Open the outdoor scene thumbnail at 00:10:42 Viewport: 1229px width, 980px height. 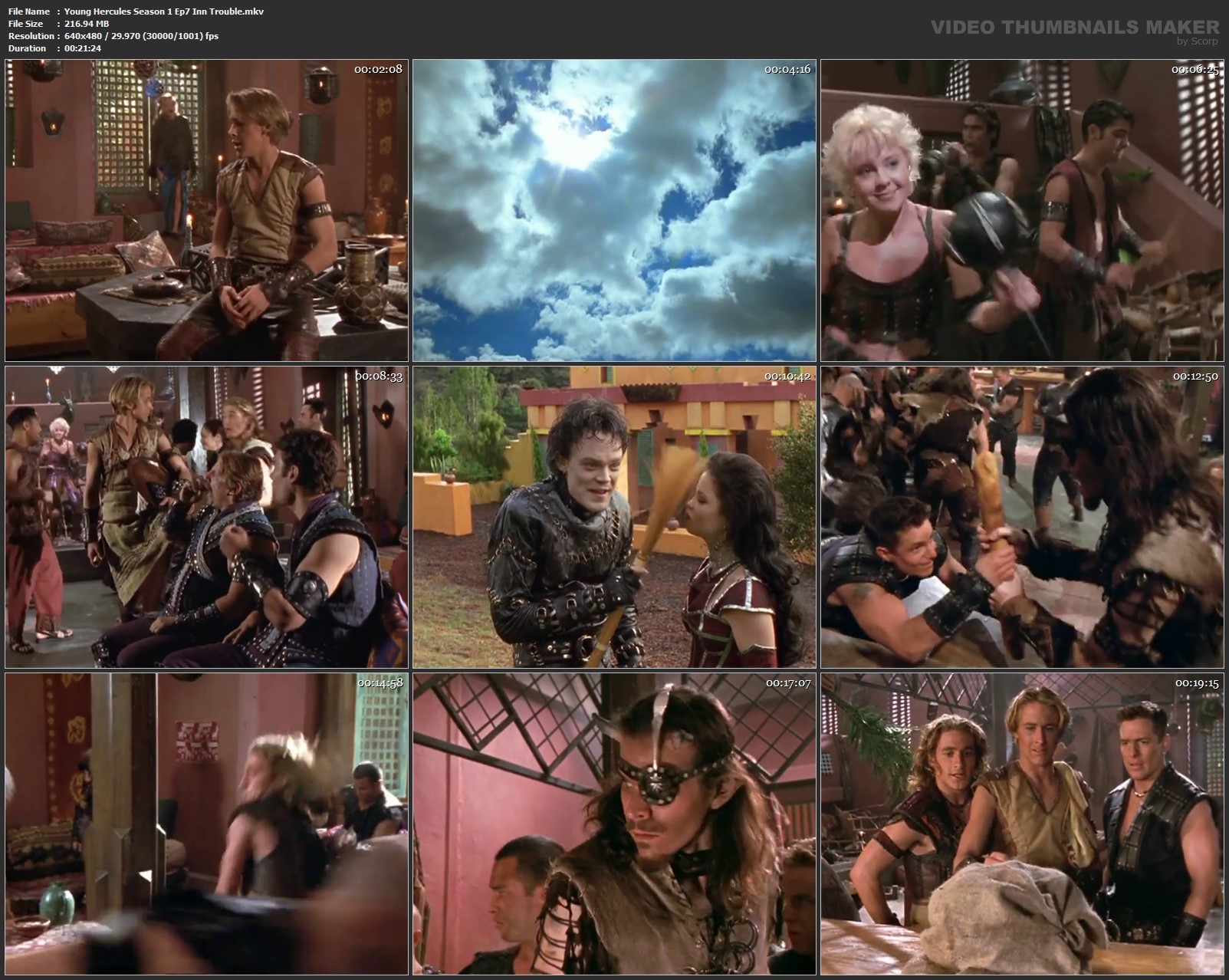(x=615, y=517)
